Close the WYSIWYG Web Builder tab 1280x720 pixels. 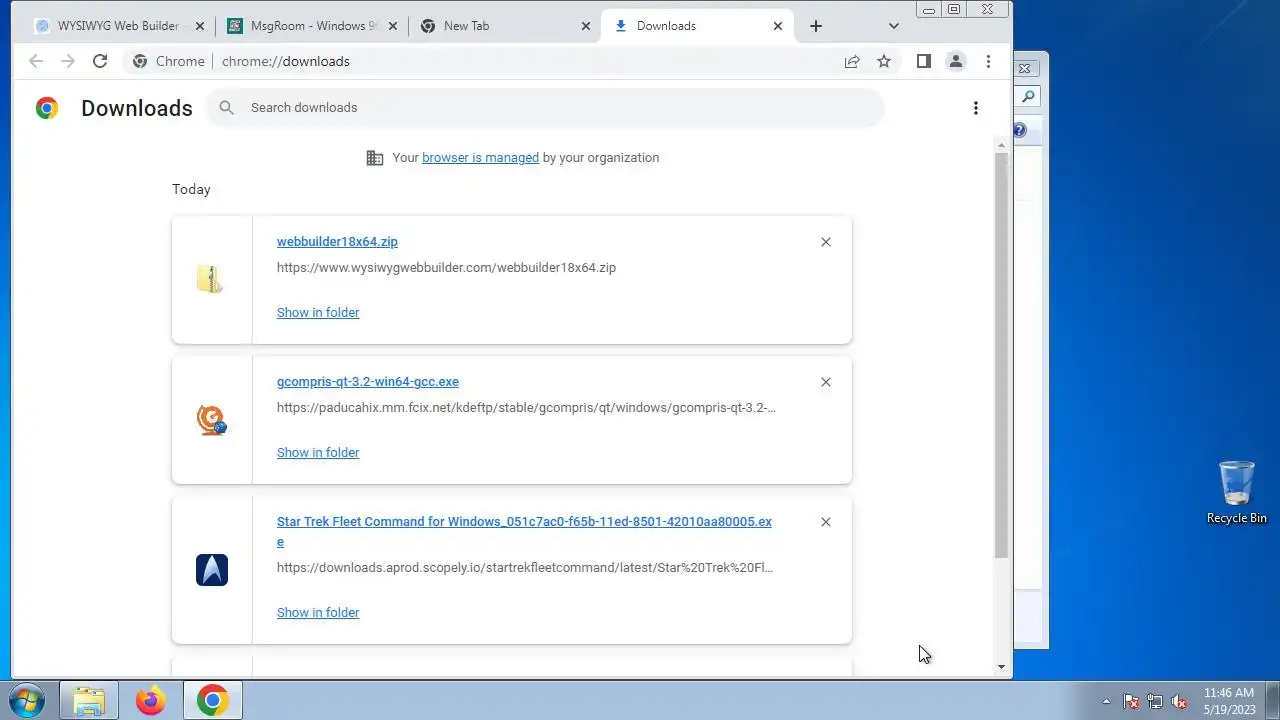pyautogui.click(x=198, y=26)
